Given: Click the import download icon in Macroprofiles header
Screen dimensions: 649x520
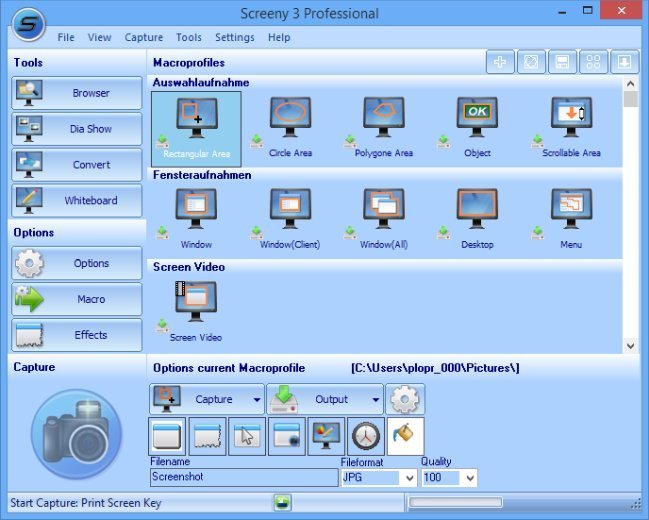Looking at the screenshot, I should (624, 62).
